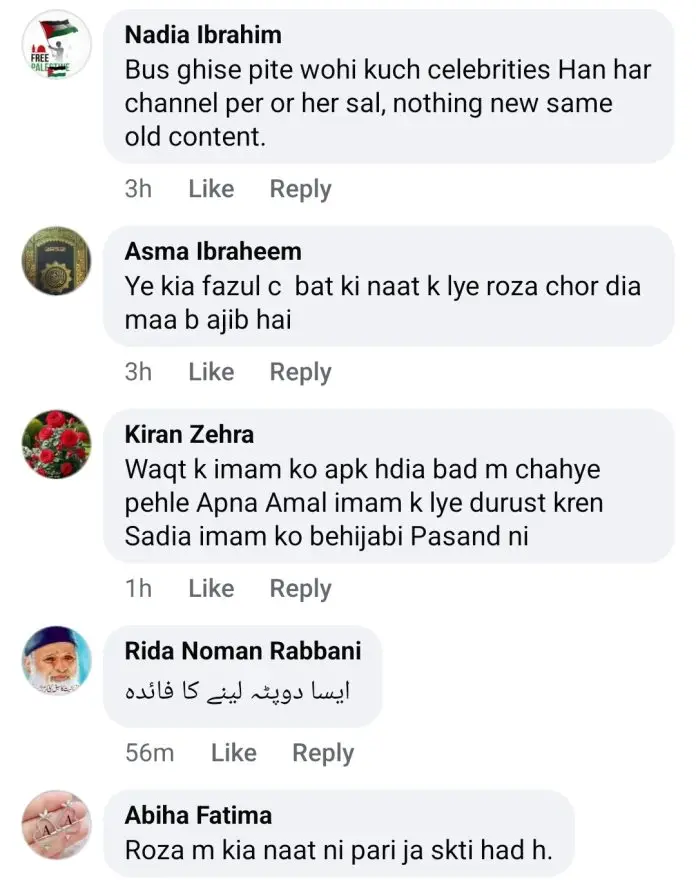
Task: Reply to Nadia Ibrahim's comment
Action: coord(300,189)
